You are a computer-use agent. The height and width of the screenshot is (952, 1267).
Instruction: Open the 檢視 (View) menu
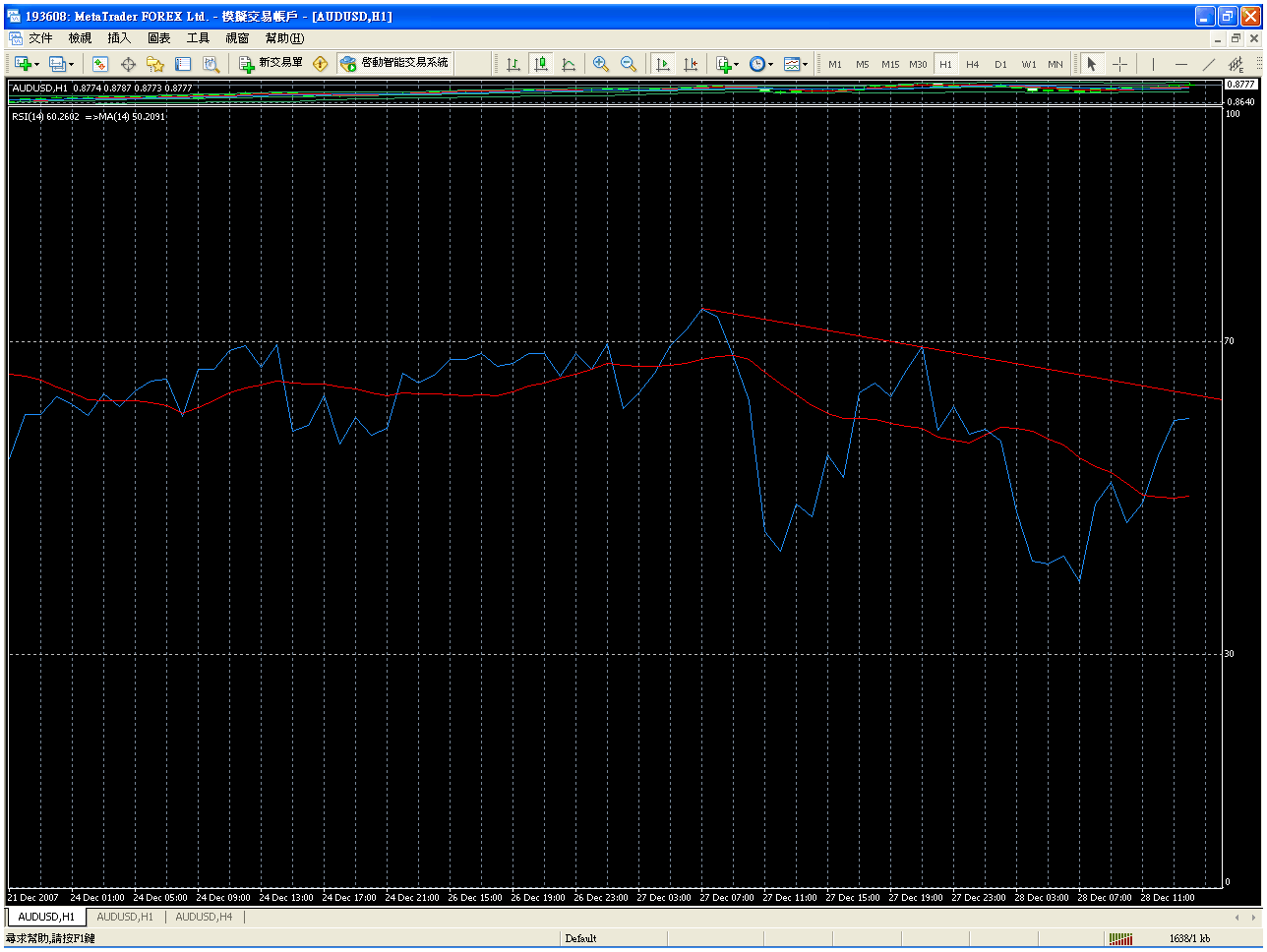80,38
